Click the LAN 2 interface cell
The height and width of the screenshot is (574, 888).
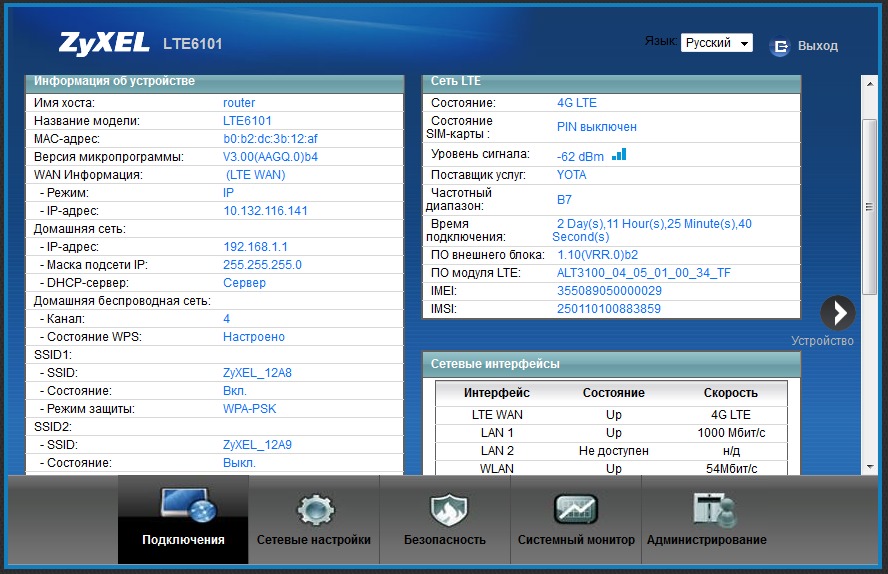tap(497, 451)
